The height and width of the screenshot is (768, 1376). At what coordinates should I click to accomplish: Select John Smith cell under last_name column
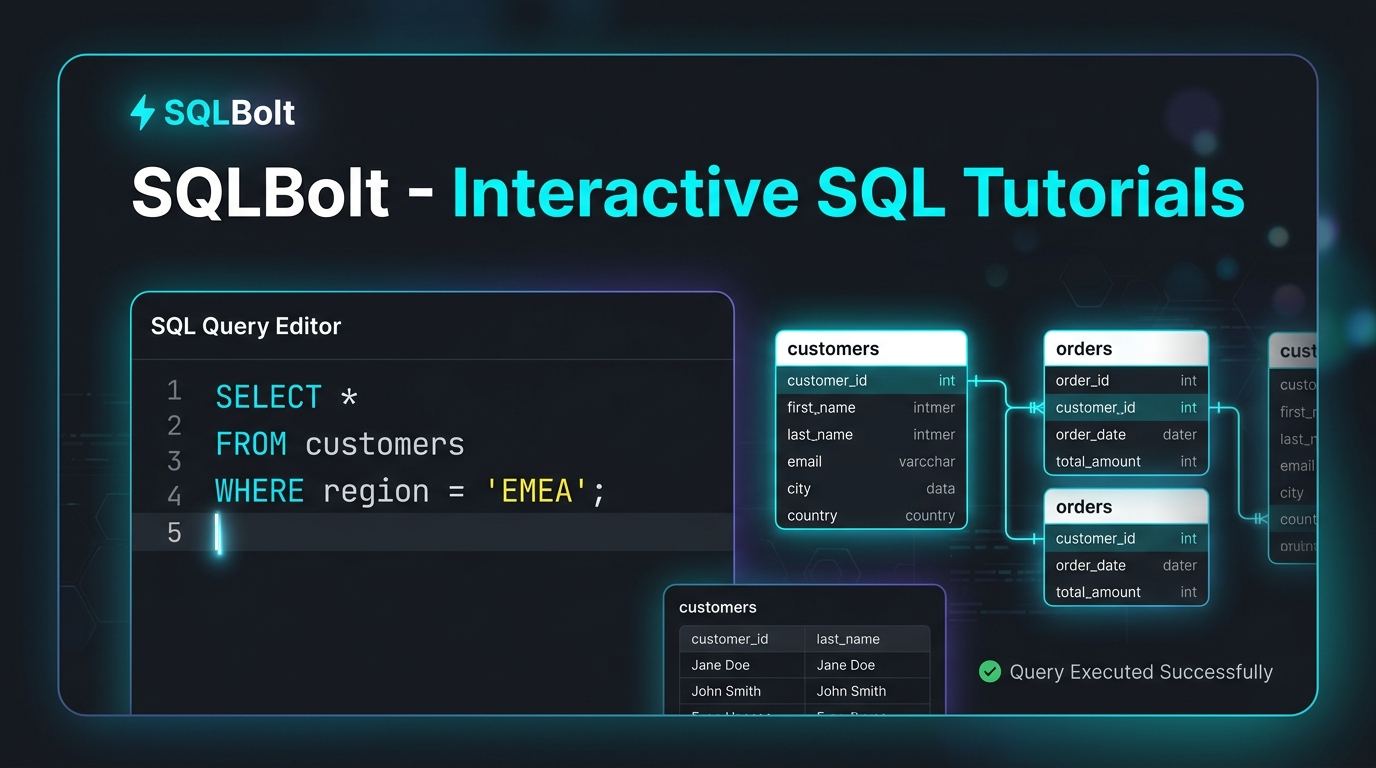[x=867, y=691]
